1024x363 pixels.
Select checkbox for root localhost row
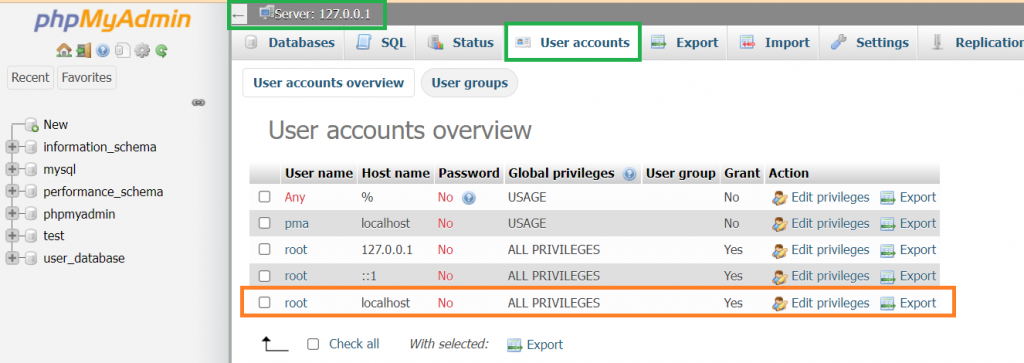point(264,303)
